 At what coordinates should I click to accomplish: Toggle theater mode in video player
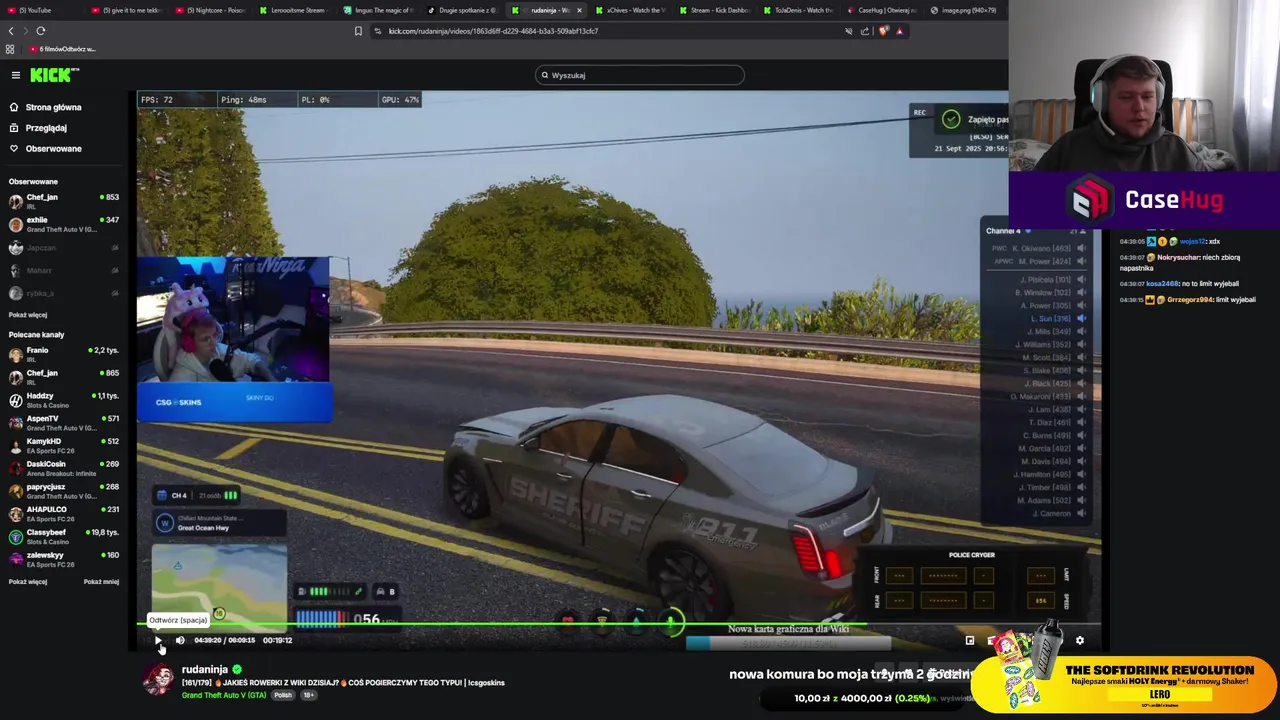tap(969, 640)
